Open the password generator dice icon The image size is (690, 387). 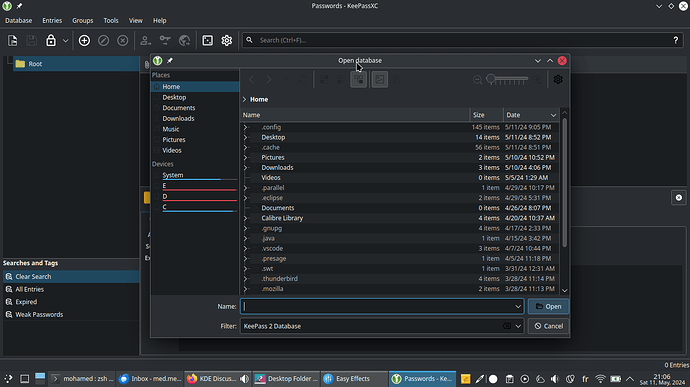[207, 41]
